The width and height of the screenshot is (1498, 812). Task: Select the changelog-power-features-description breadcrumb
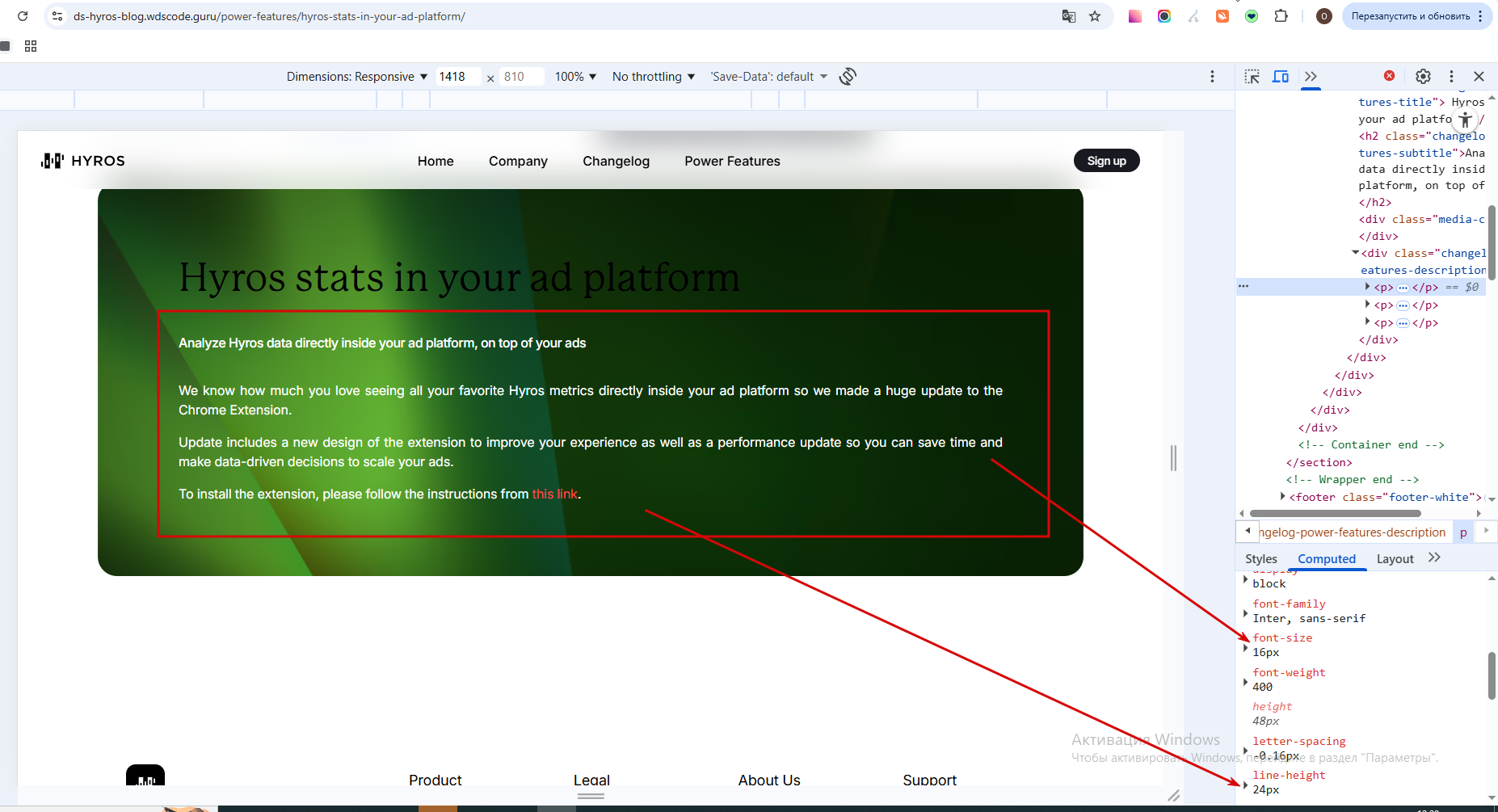pyautogui.click(x=1352, y=532)
